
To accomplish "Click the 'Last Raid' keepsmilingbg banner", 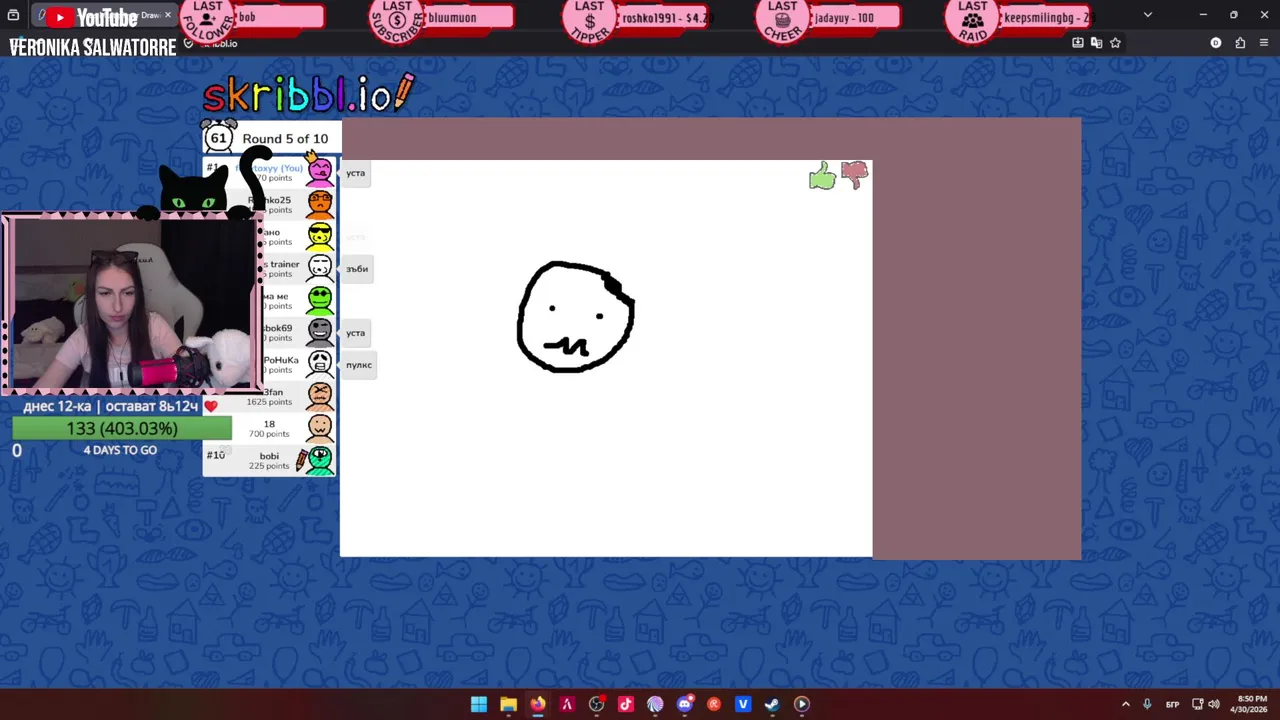I will (1020, 19).
